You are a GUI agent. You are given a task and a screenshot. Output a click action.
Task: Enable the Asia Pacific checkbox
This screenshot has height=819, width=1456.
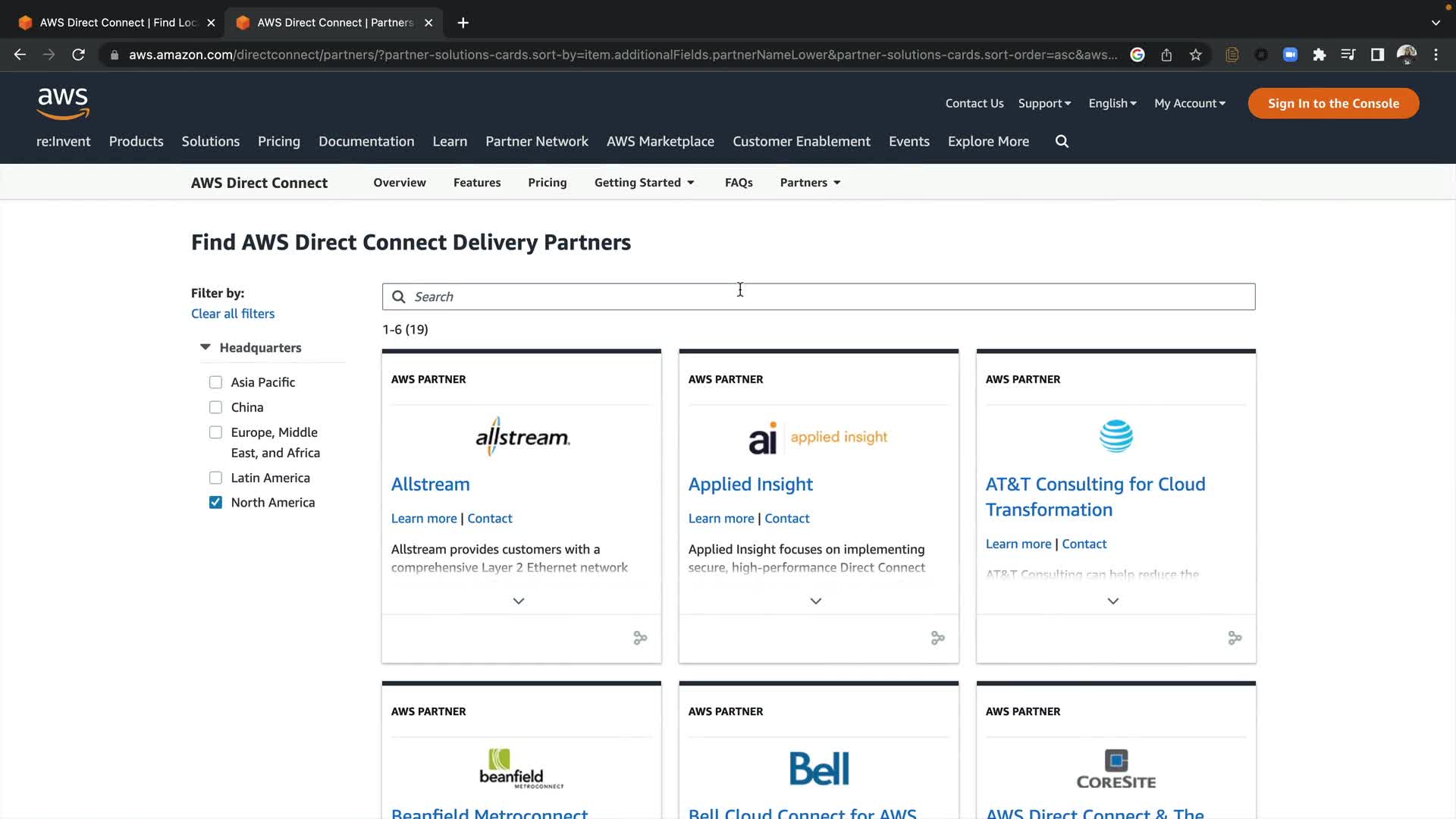pos(216,382)
